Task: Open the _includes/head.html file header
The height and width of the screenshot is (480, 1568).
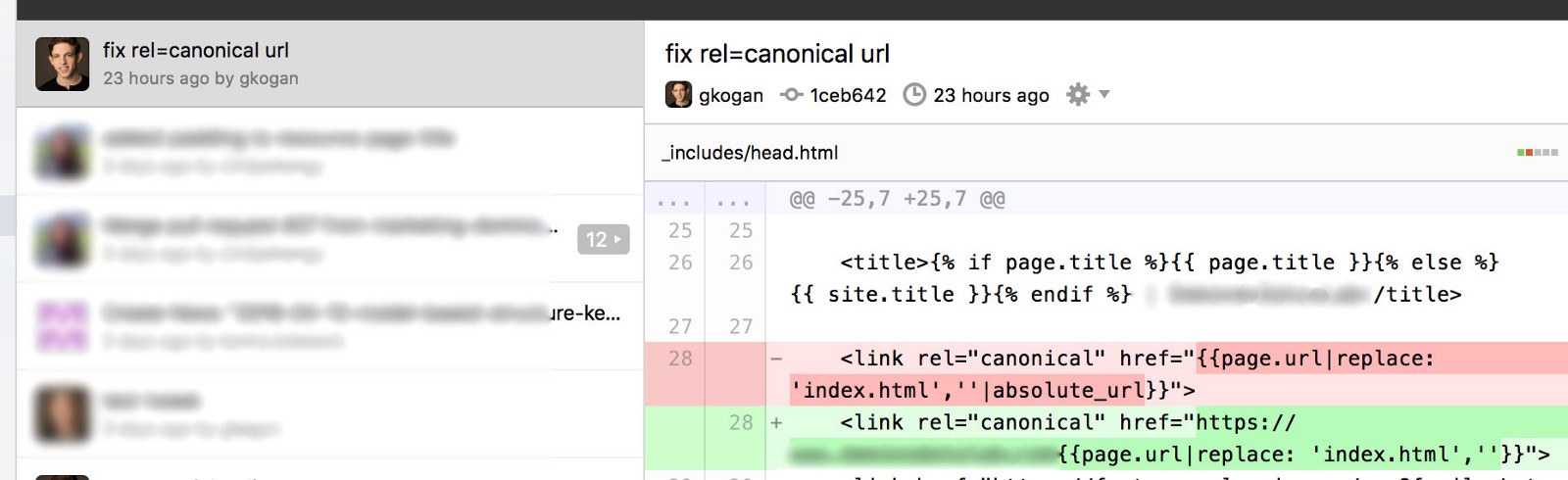Action: 751,153
